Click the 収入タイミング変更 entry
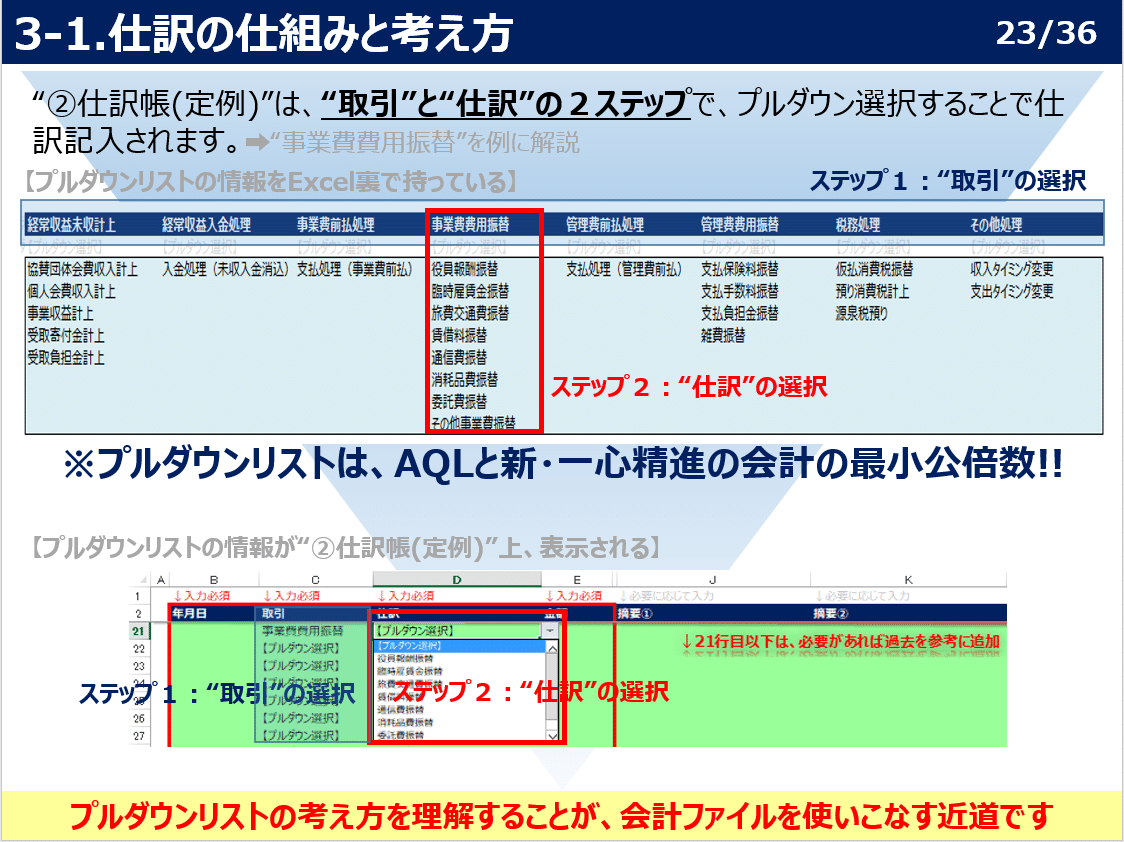This screenshot has height=842, width=1124. [x=1011, y=269]
